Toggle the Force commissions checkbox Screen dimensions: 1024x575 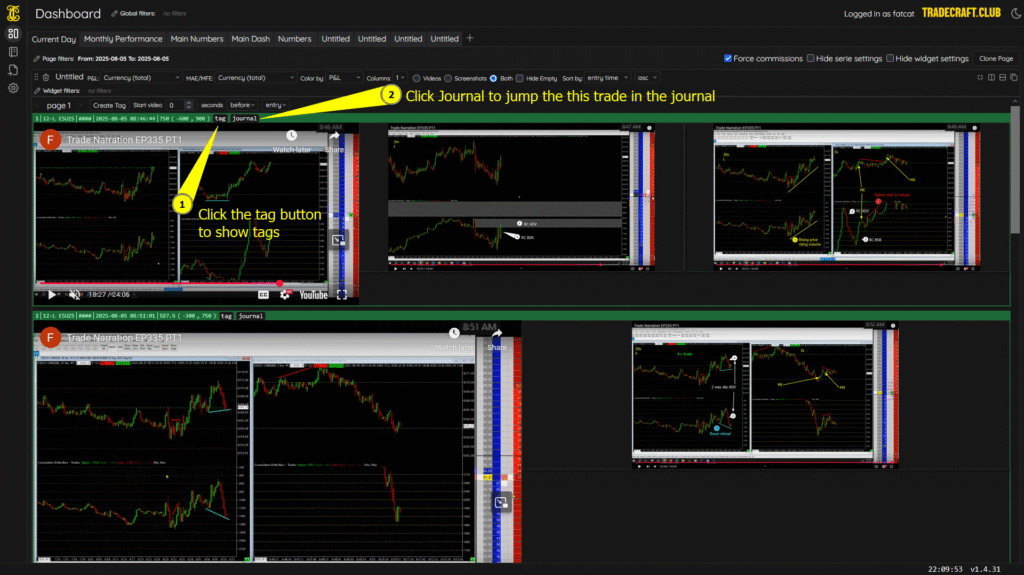(728, 59)
